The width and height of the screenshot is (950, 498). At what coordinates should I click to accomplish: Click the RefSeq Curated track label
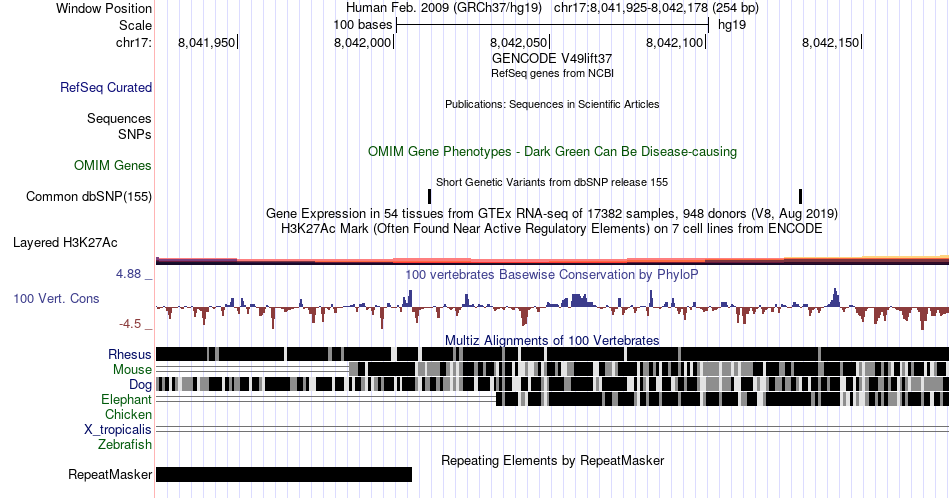pos(105,87)
